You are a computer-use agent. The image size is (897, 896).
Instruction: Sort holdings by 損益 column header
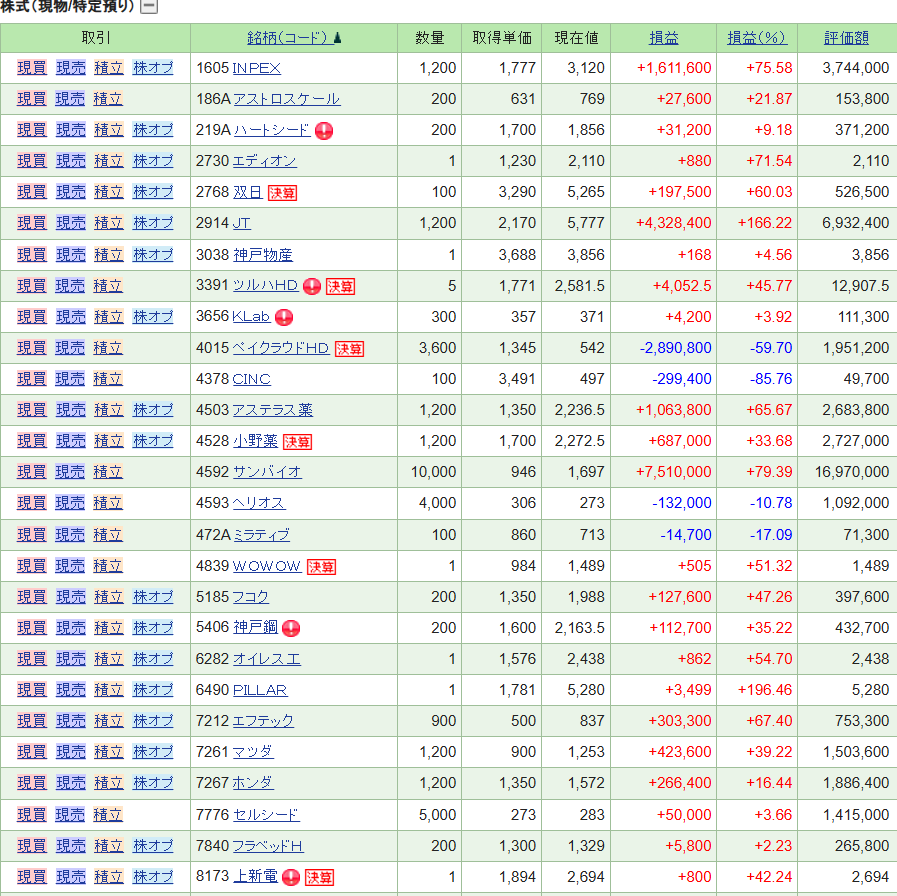point(663,38)
